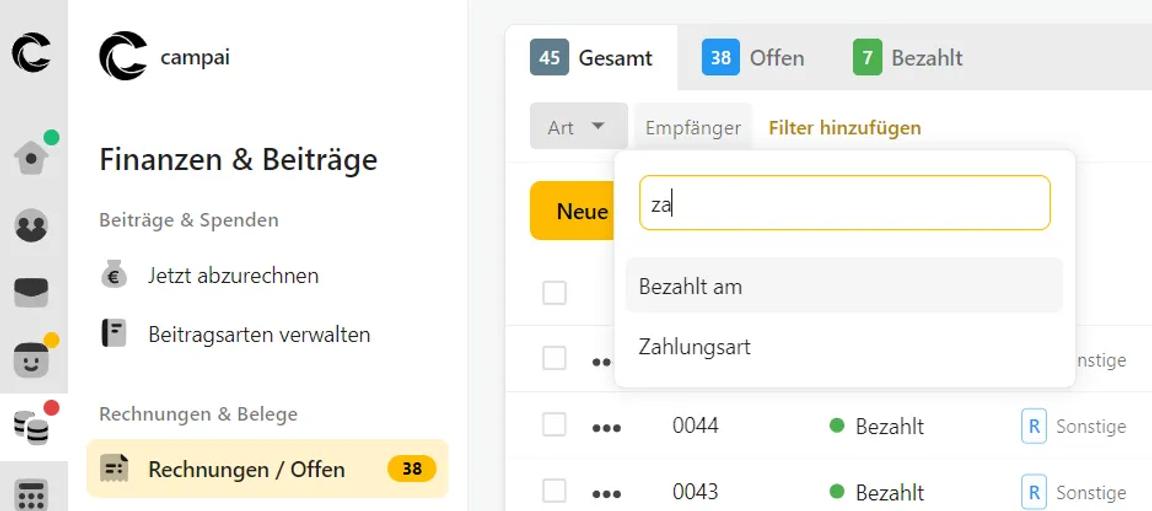Open 'Jetzt abzurechnen' in sidebar
This screenshot has width=1152, height=511.
[x=233, y=275]
